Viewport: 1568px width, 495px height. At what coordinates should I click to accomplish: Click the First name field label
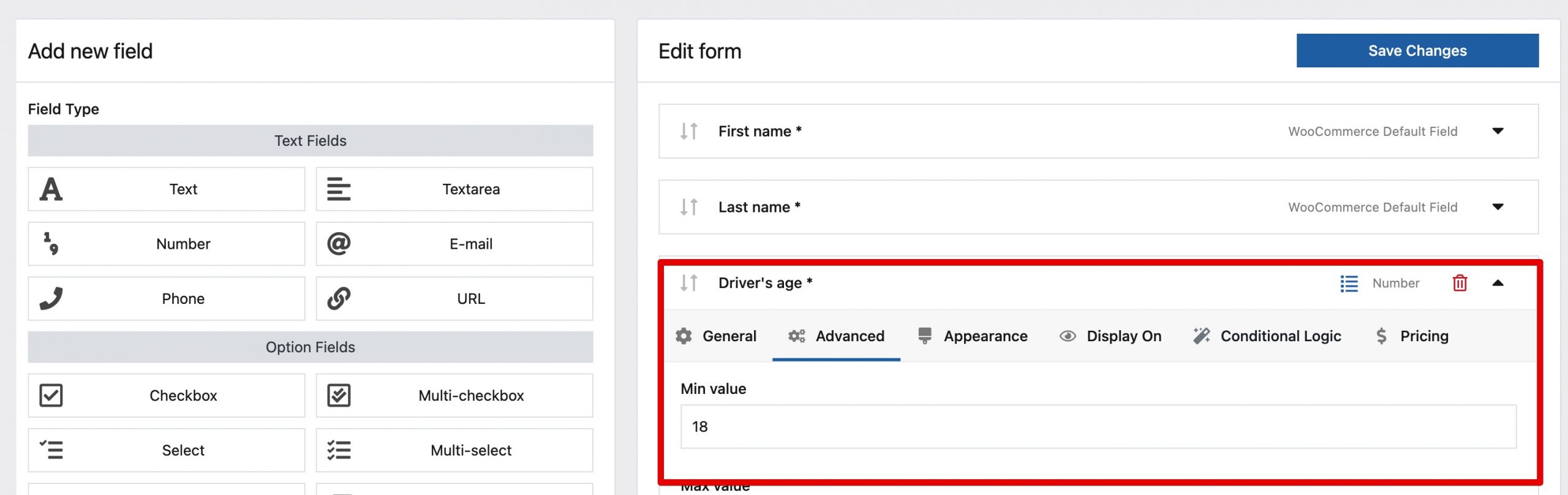pyautogui.click(x=760, y=131)
